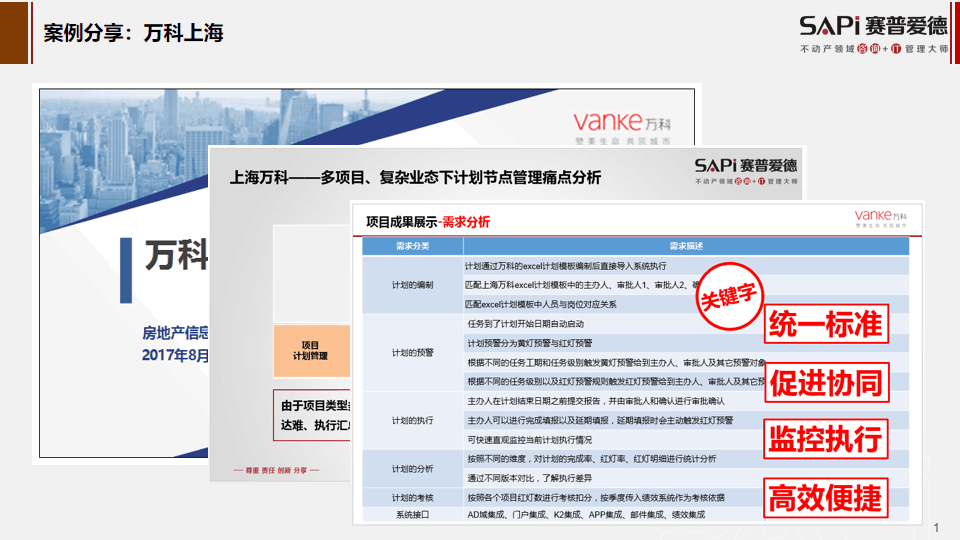Viewport: 960px width, 540px height.
Task: Click the 计划的编制 category cell
Action: [413, 285]
